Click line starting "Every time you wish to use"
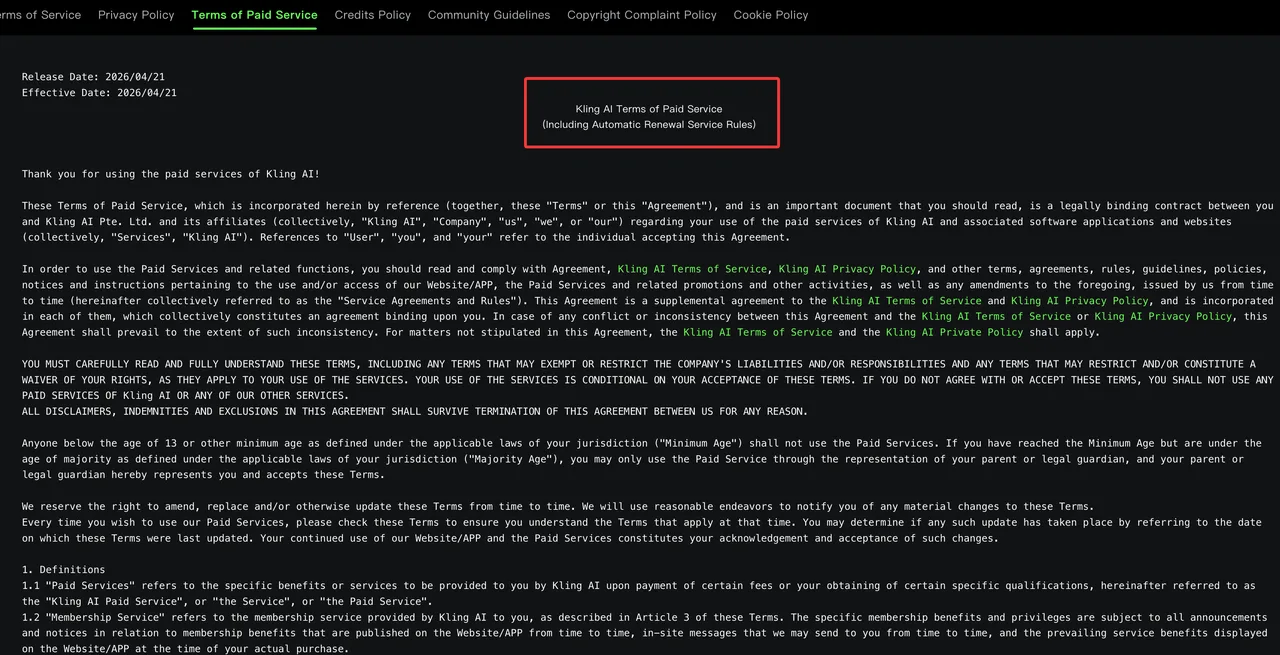This screenshot has height=655, width=1280. [642, 531]
